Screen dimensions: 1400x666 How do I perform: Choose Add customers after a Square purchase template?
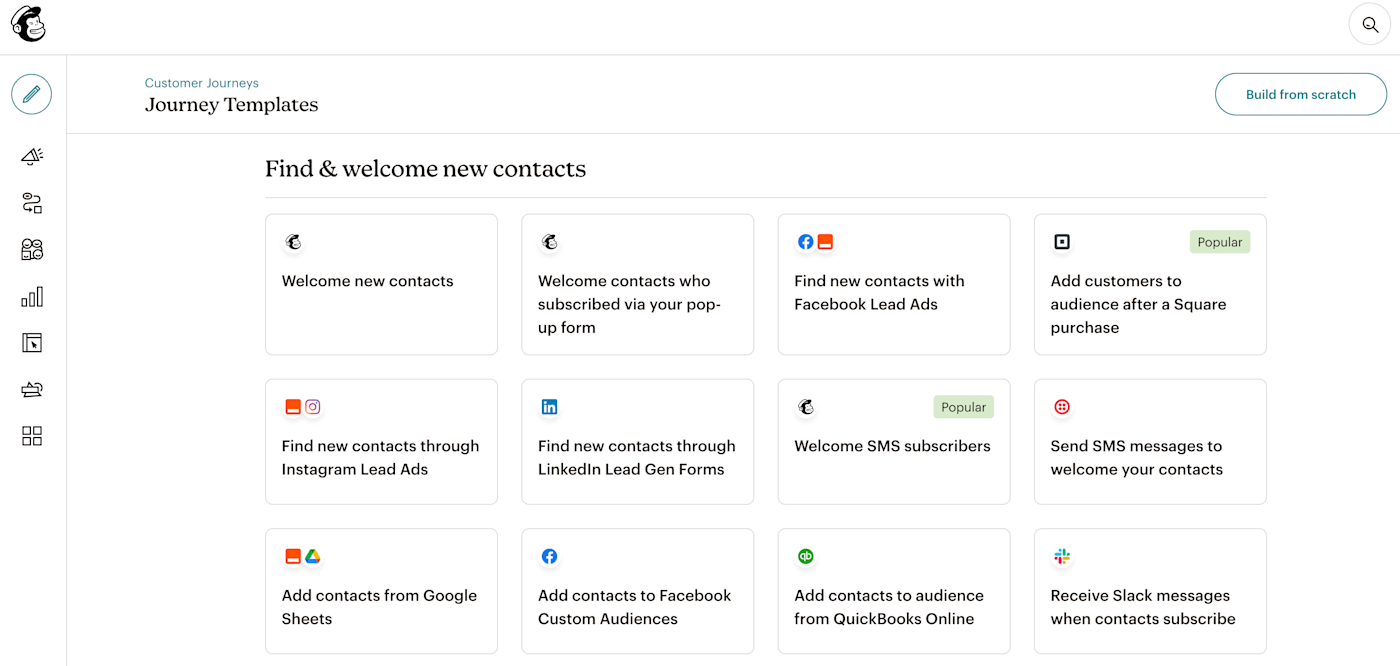(1150, 284)
